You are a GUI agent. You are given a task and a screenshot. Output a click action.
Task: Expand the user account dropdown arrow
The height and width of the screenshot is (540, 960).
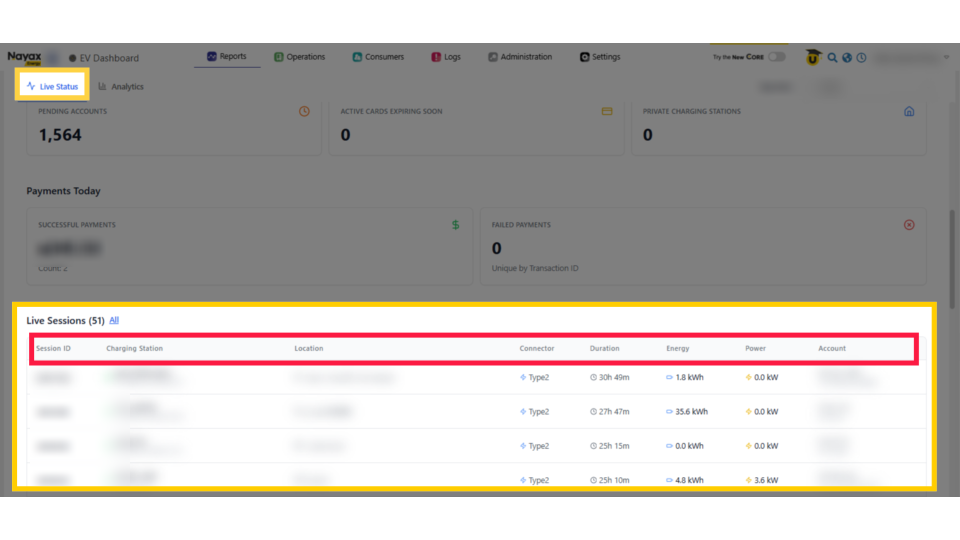946,58
